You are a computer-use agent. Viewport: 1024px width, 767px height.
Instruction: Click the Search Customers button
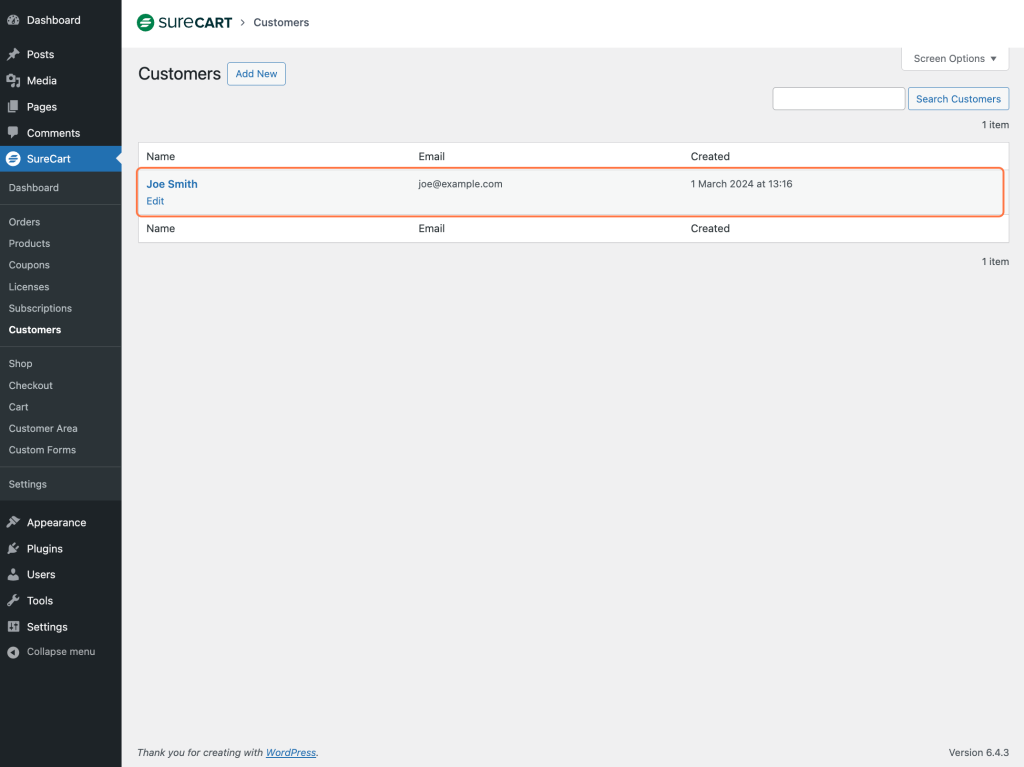pos(957,99)
